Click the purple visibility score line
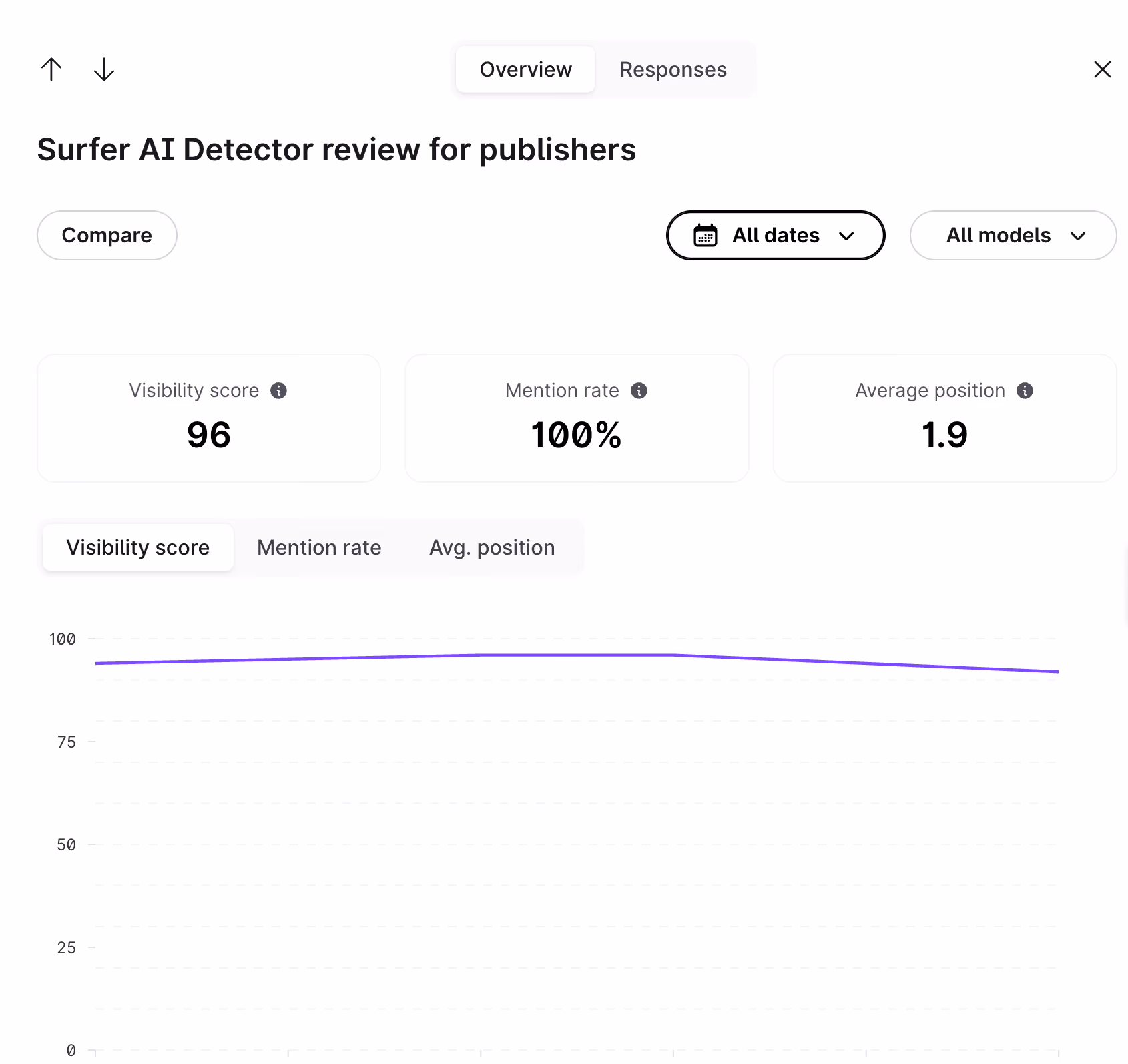Screen dimensions: 1128x1064 click(577, 655)
